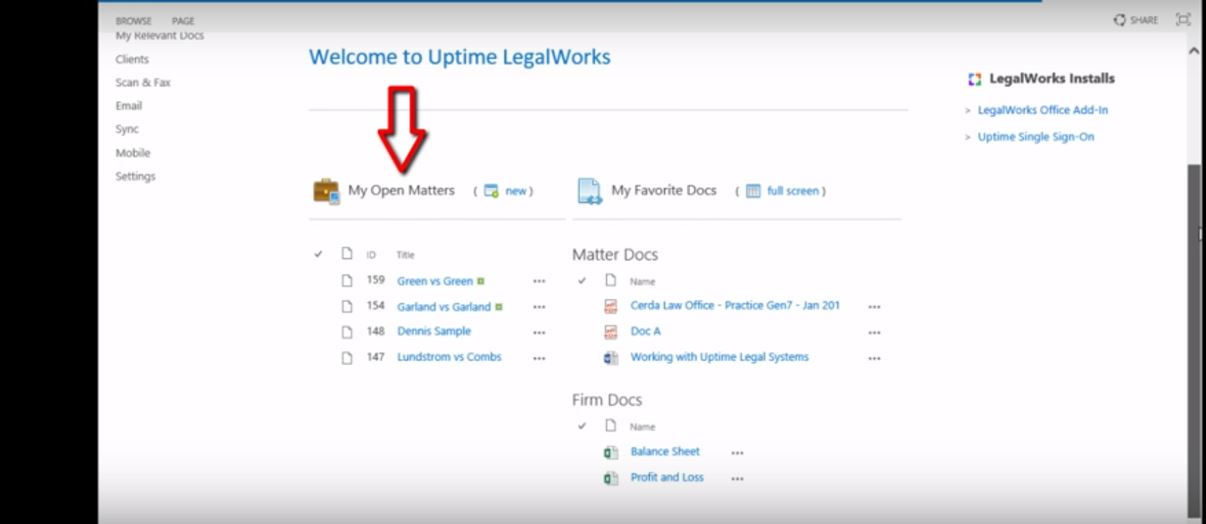Image resolution: width=1206 pixels, height=524 pixels.
Task: Click the Excel icon for Profit and Loss
Action: tap(611, 479)
